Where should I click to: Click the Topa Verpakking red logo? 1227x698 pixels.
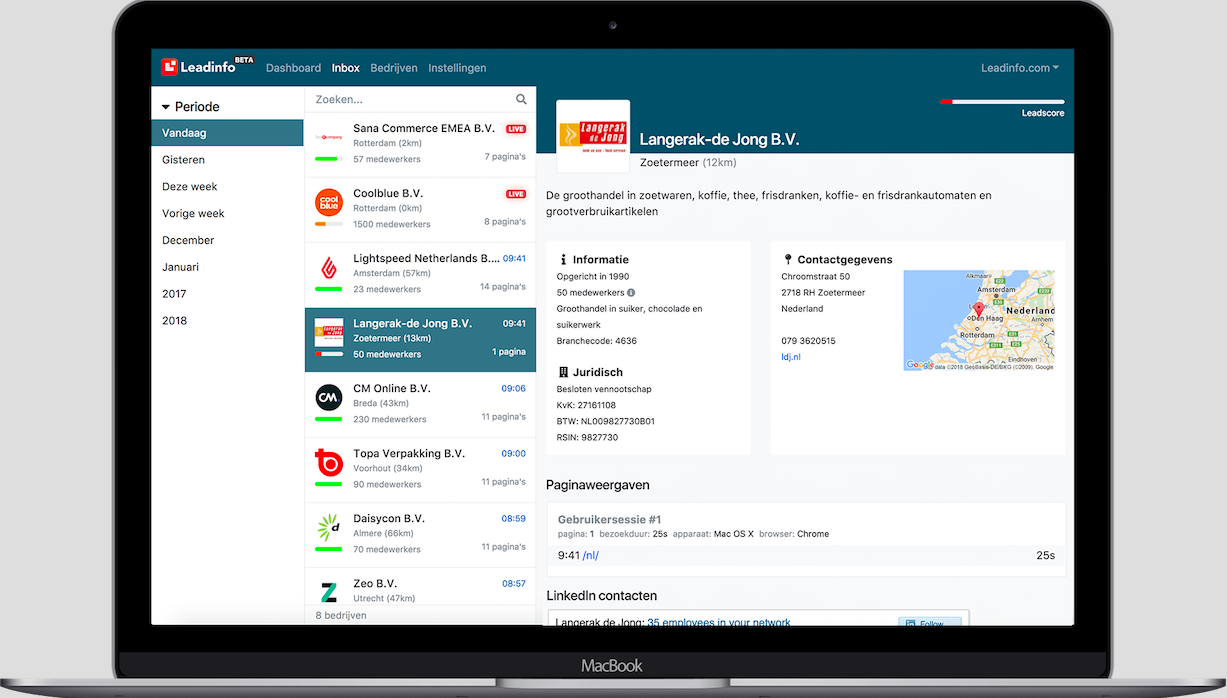329,463
